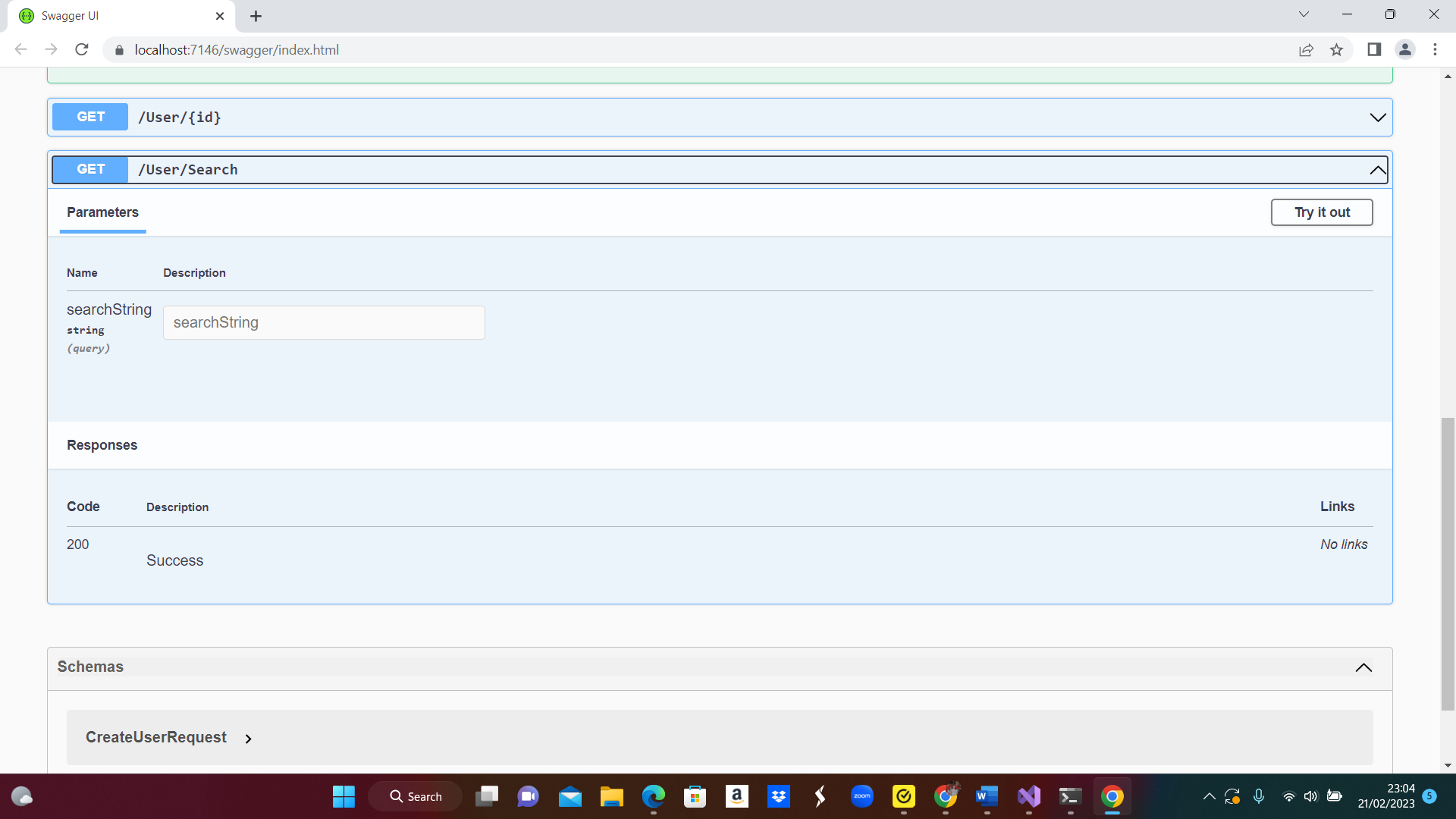Launch Visual Studio from taskbar

pos(1029,796)
